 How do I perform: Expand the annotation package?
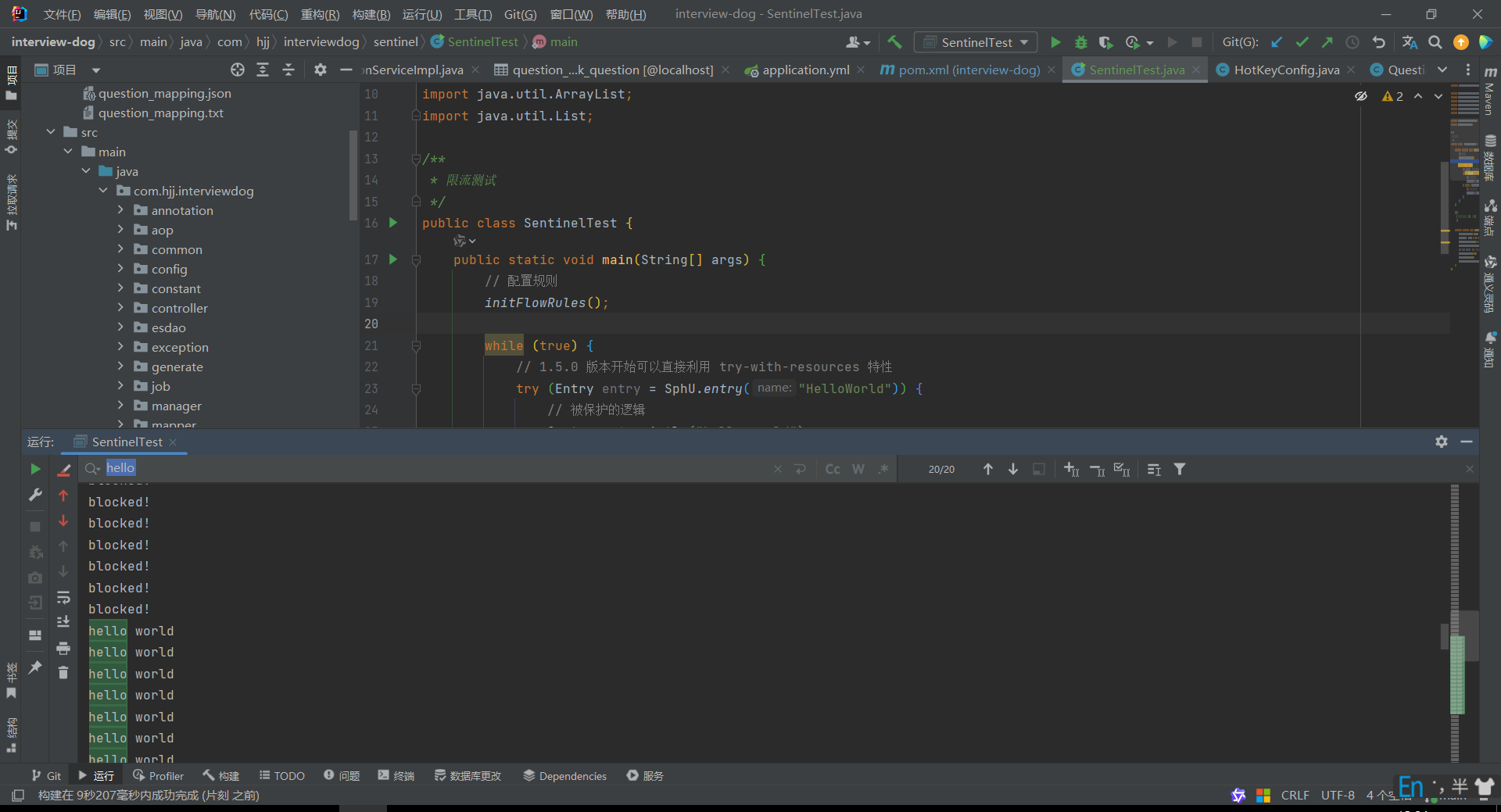pyautogui.click(x=120, y=209)
